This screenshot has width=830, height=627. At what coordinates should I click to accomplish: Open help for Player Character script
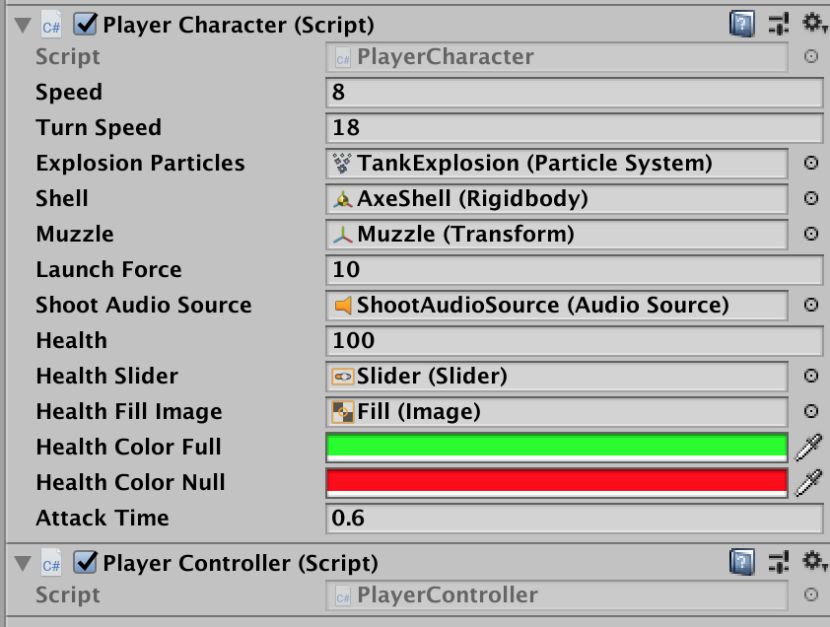coord(742,24)
